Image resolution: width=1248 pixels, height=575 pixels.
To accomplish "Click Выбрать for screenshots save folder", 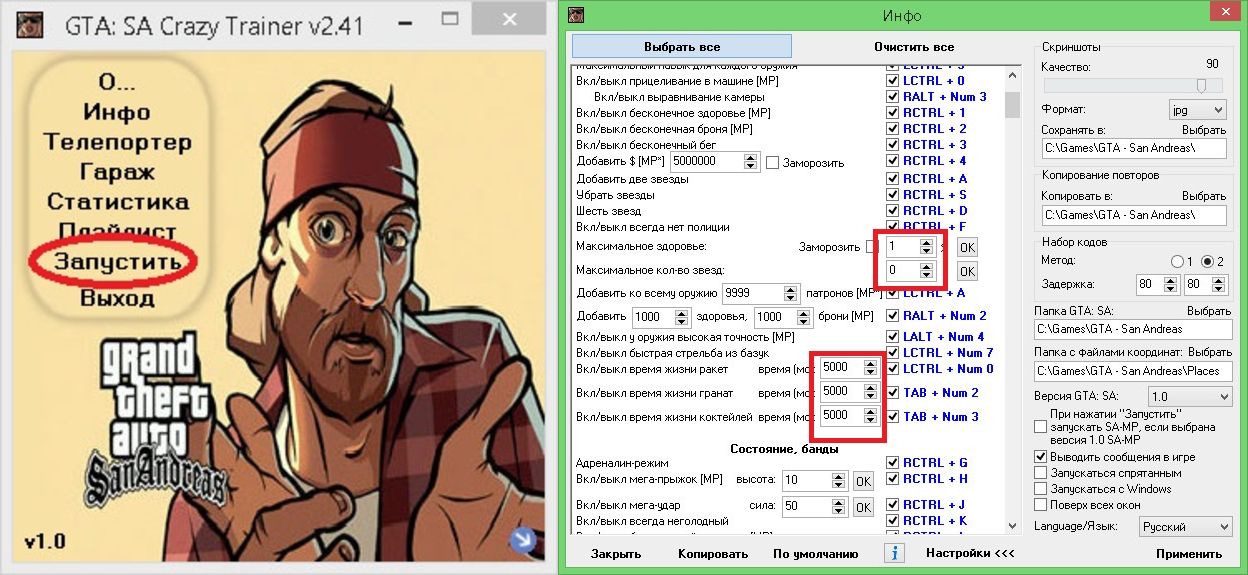I will point(1204,130).
